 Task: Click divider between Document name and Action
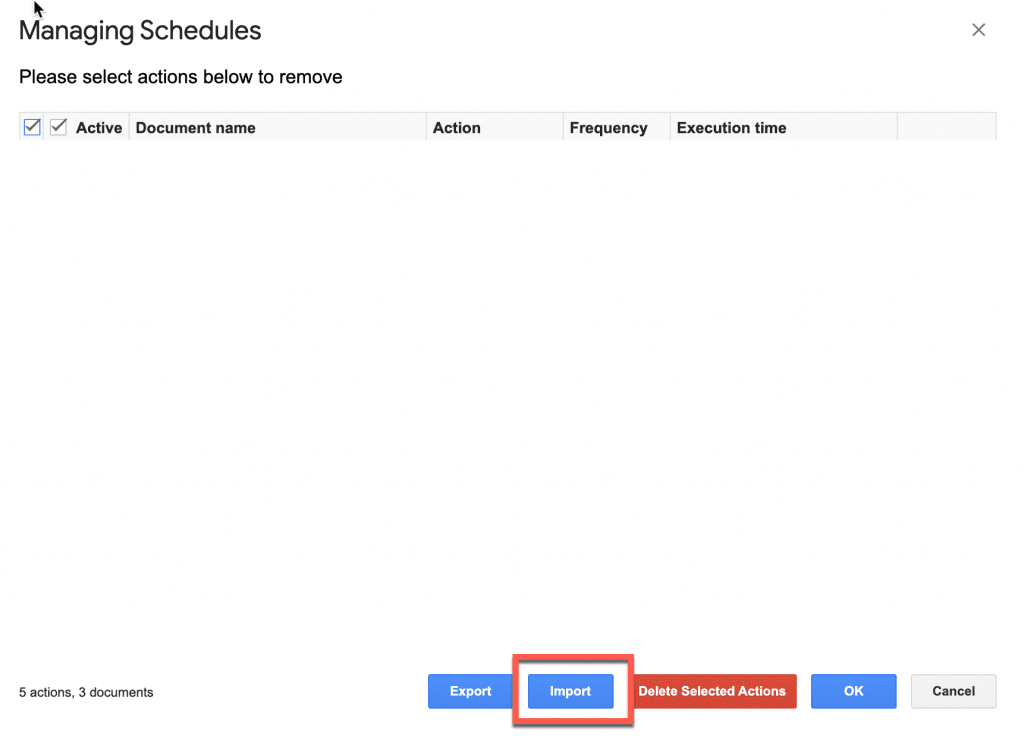tap(426, 127)
